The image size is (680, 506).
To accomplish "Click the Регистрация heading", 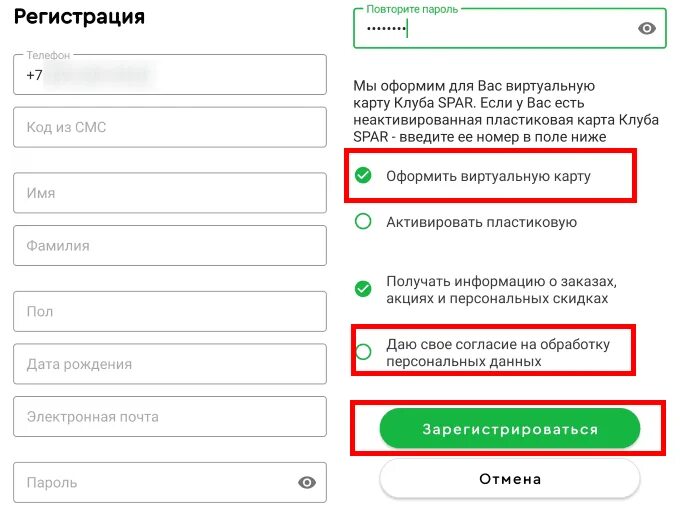I will 79,17.
